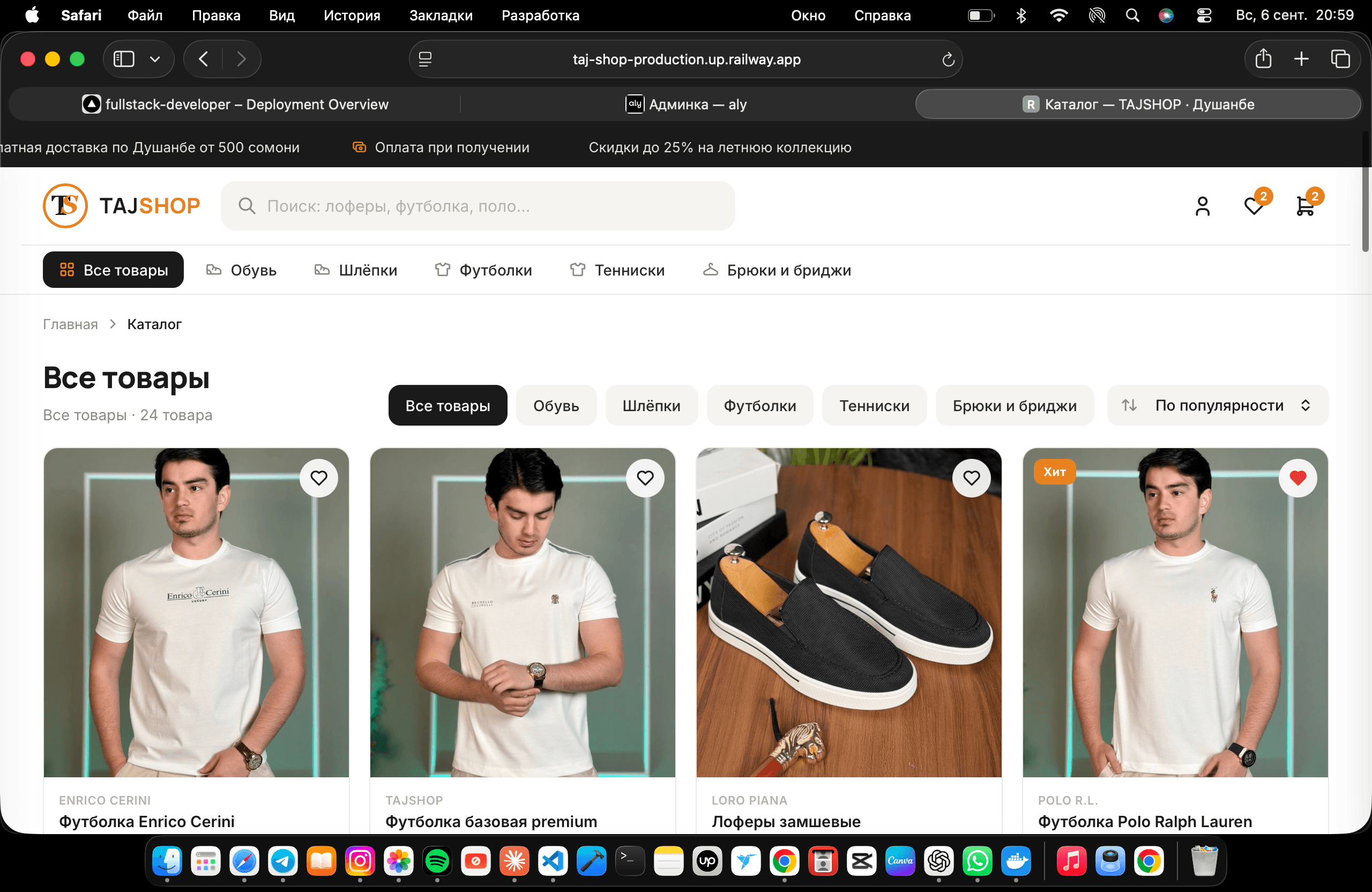1372x892 pixels.
Task: Filter by Обувь chip
Action: (556, 405)
